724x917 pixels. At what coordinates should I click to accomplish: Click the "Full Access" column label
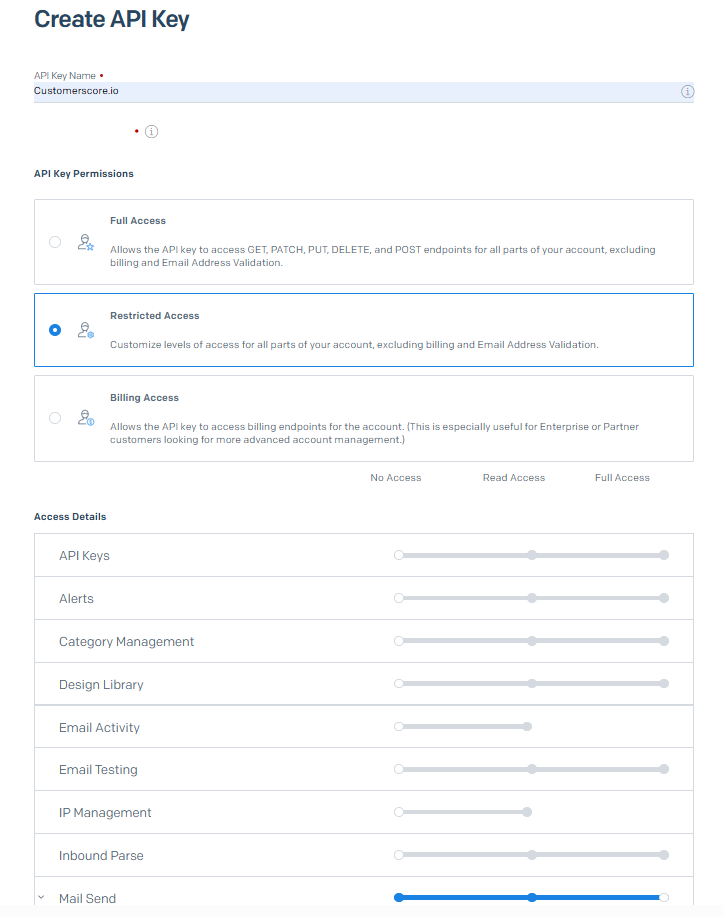[x=622, y=477]
